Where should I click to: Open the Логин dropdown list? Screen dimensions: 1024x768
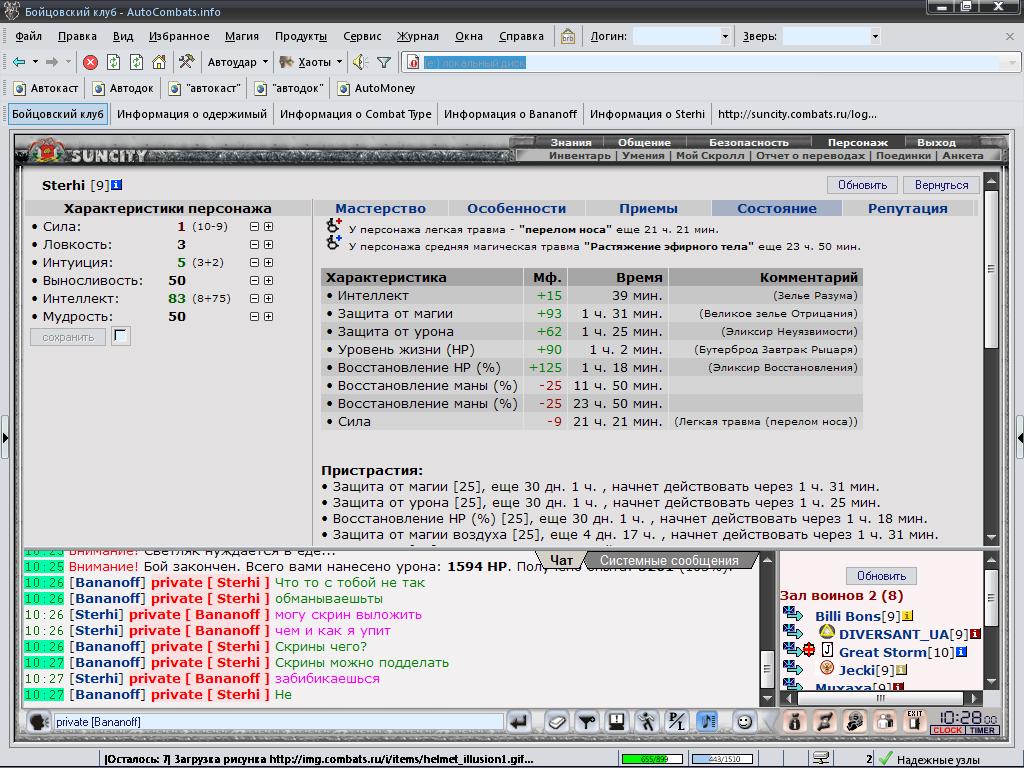tap(725, 37)
